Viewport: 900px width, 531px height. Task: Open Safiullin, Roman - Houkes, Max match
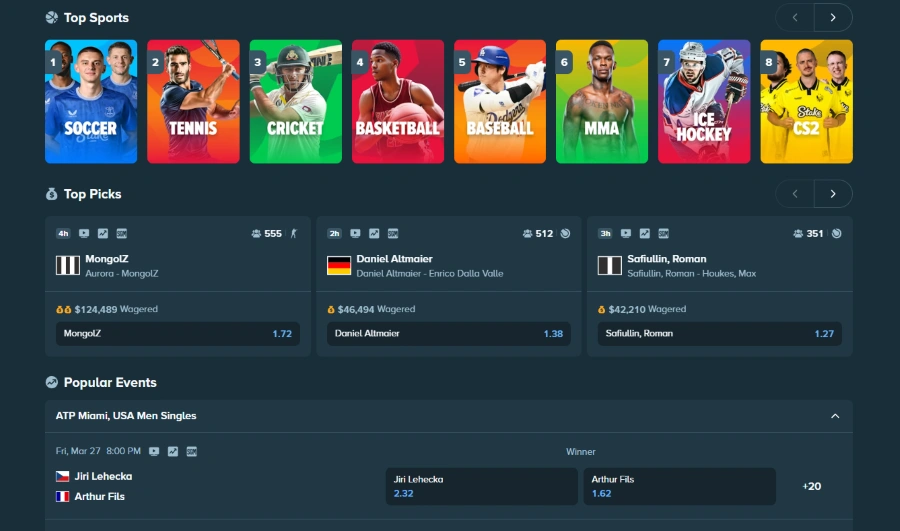[x=691, y=274]
